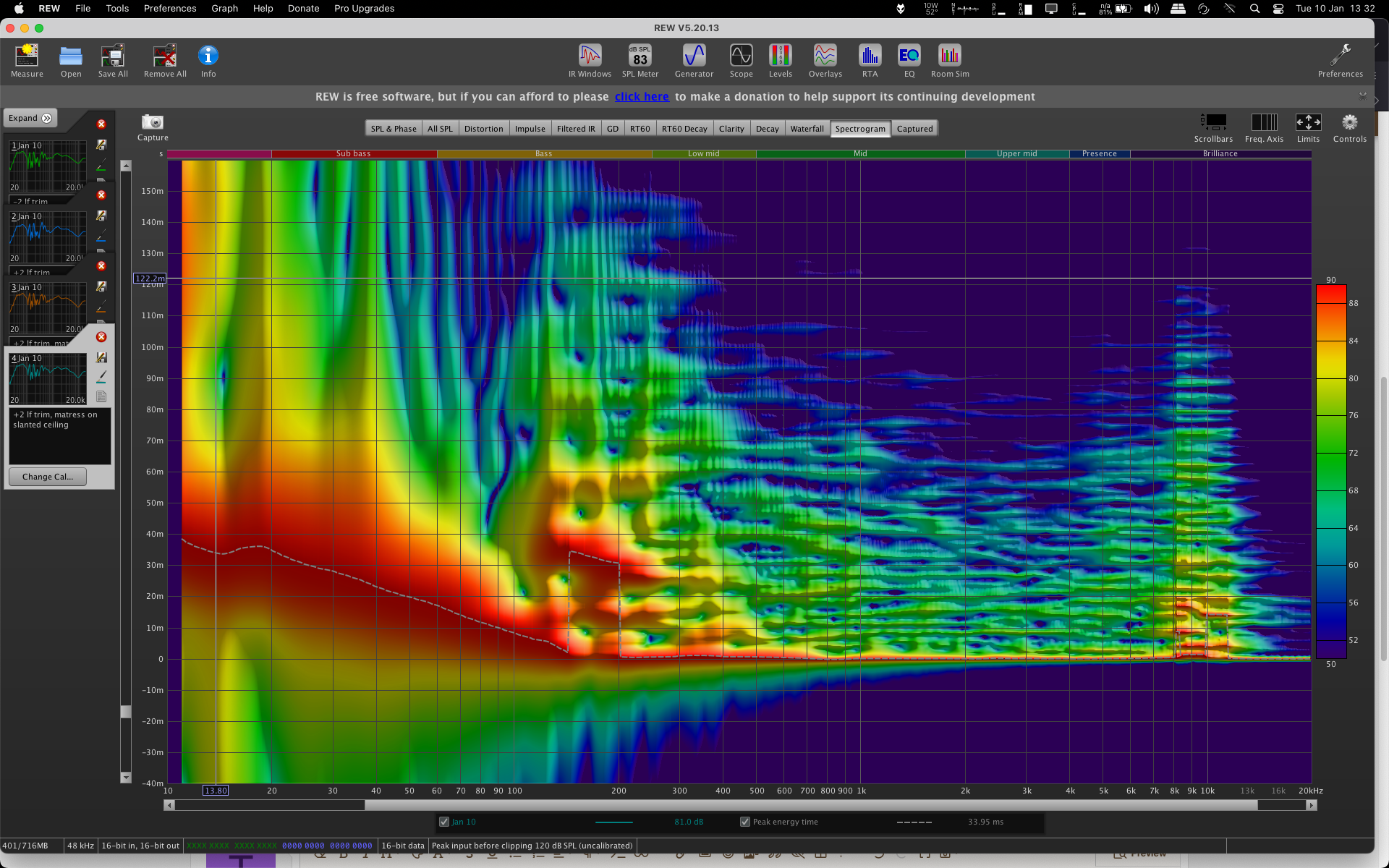1389x868 pixels.
Task: Click horizontal scrollbar right arrow
Action: coord(1311,805)
